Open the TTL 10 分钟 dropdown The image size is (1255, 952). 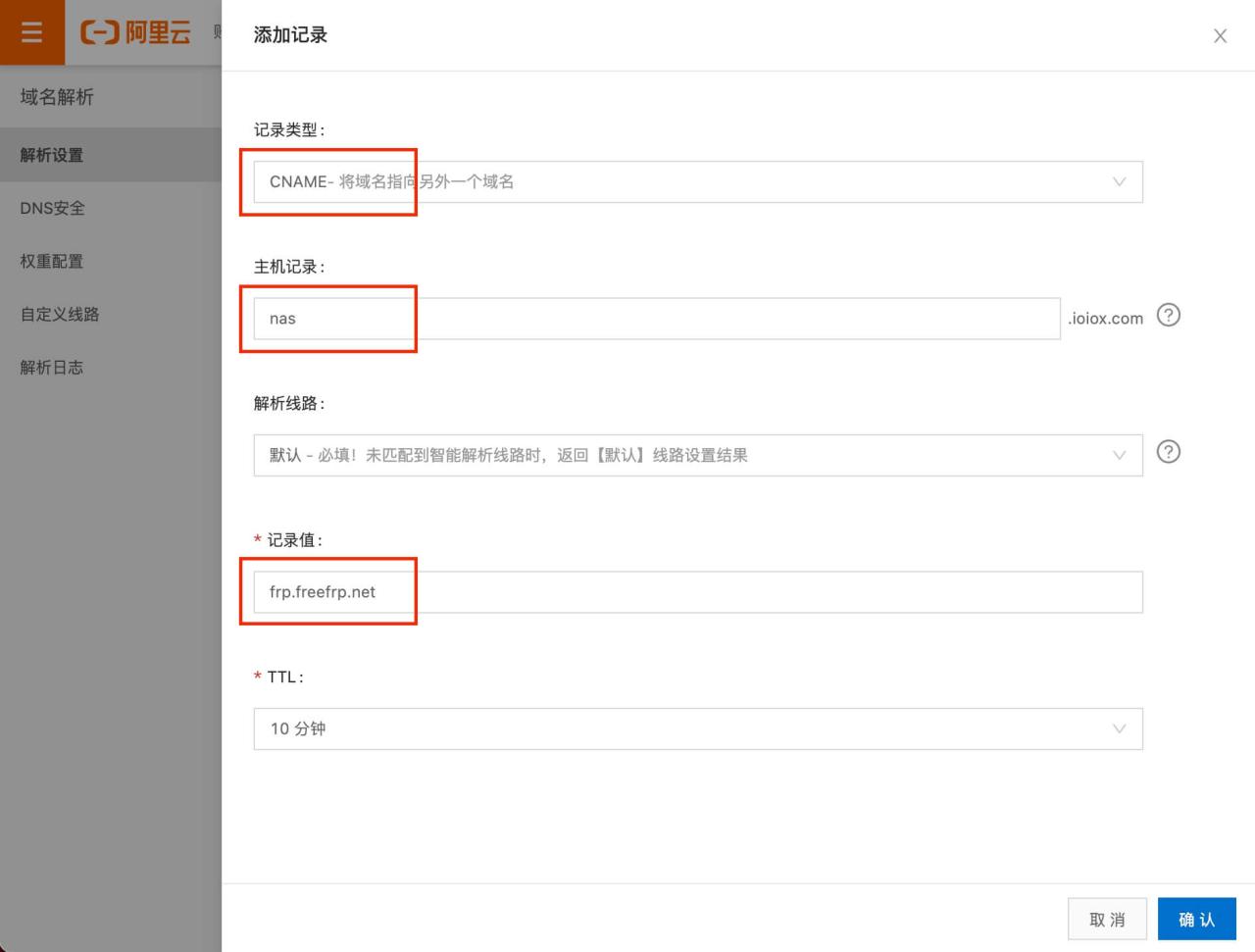tap(698, 728)
